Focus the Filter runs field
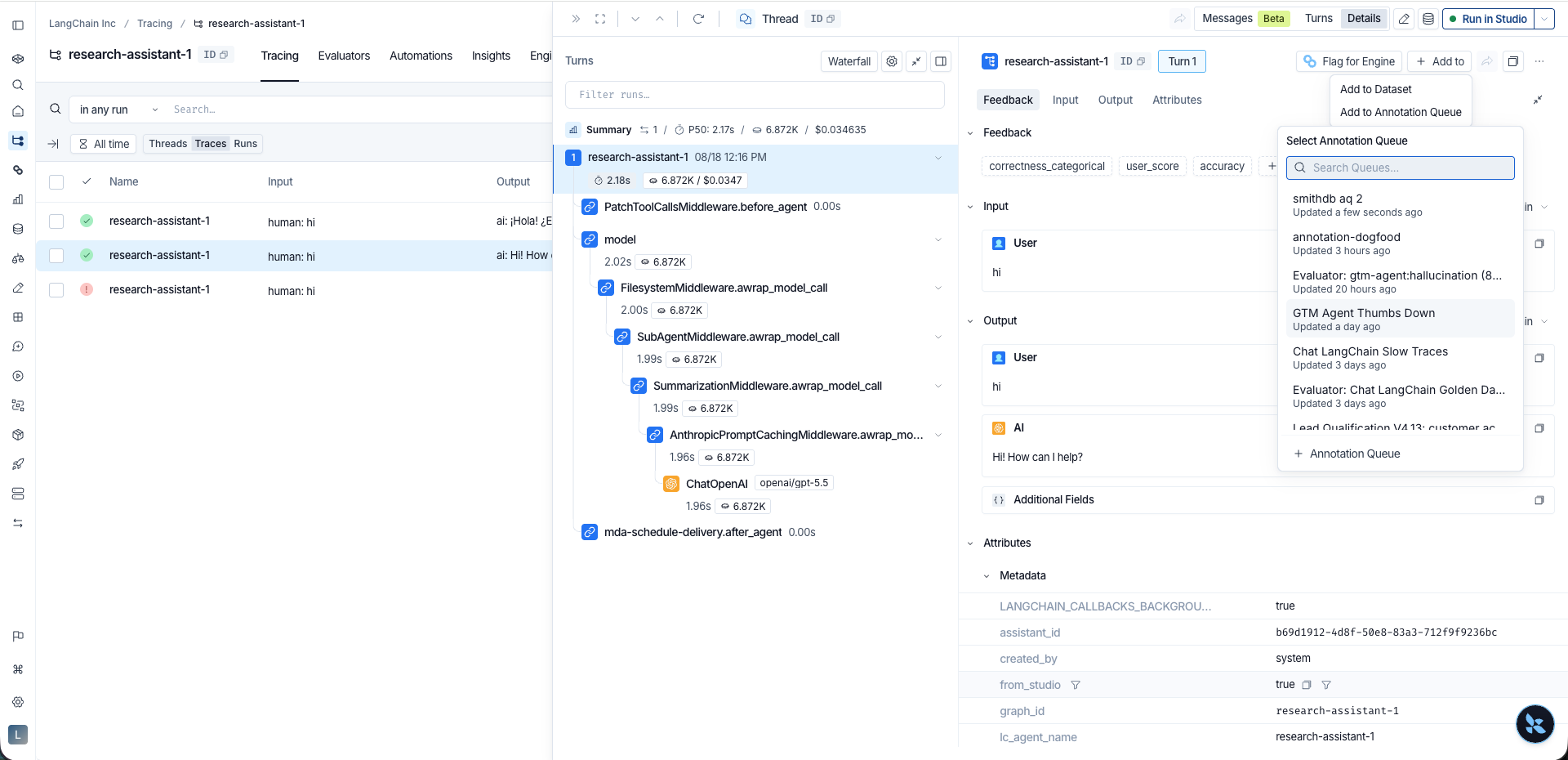 tap(755, 95)
